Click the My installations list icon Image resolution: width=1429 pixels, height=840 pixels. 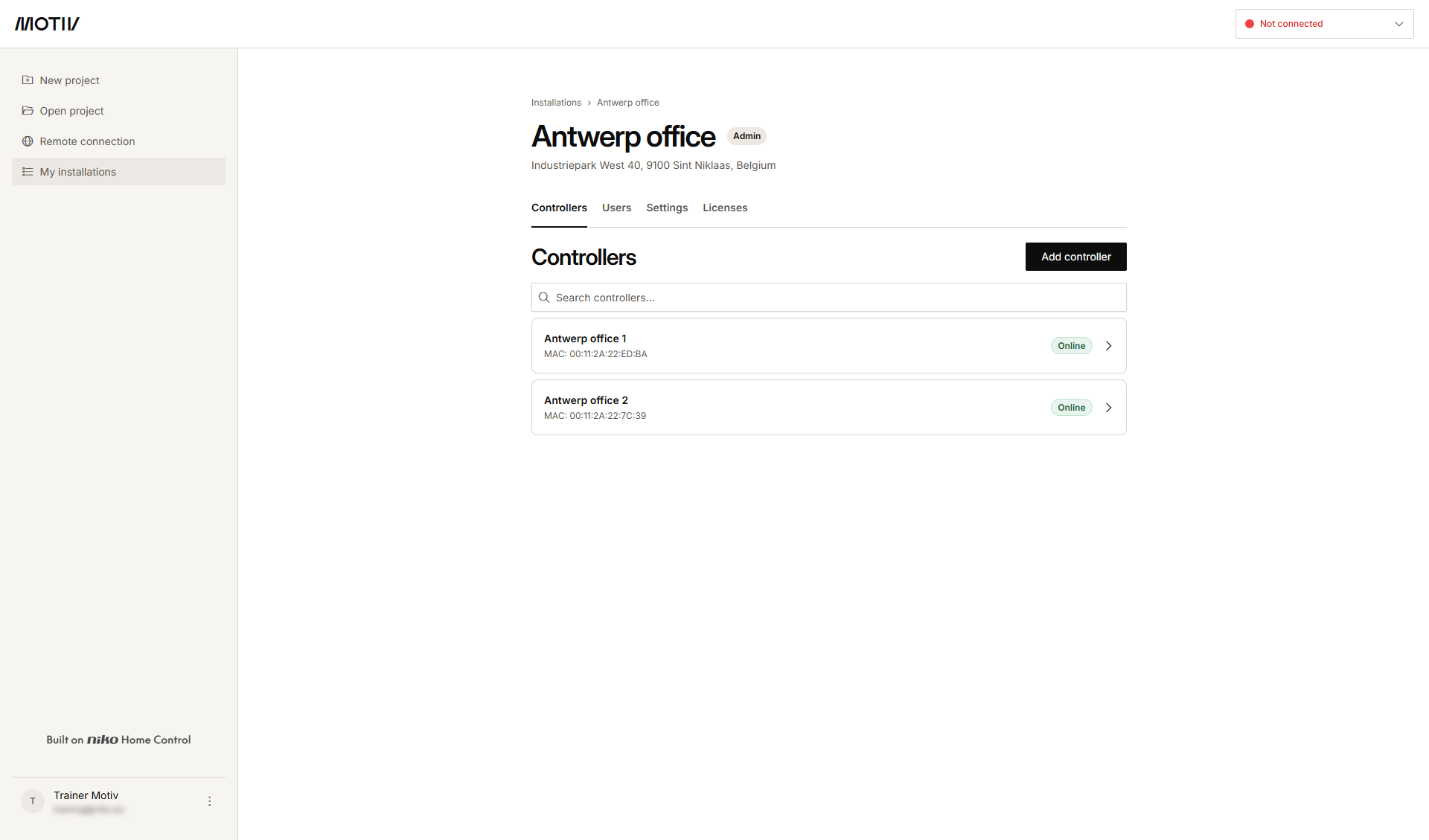(28, 172)
